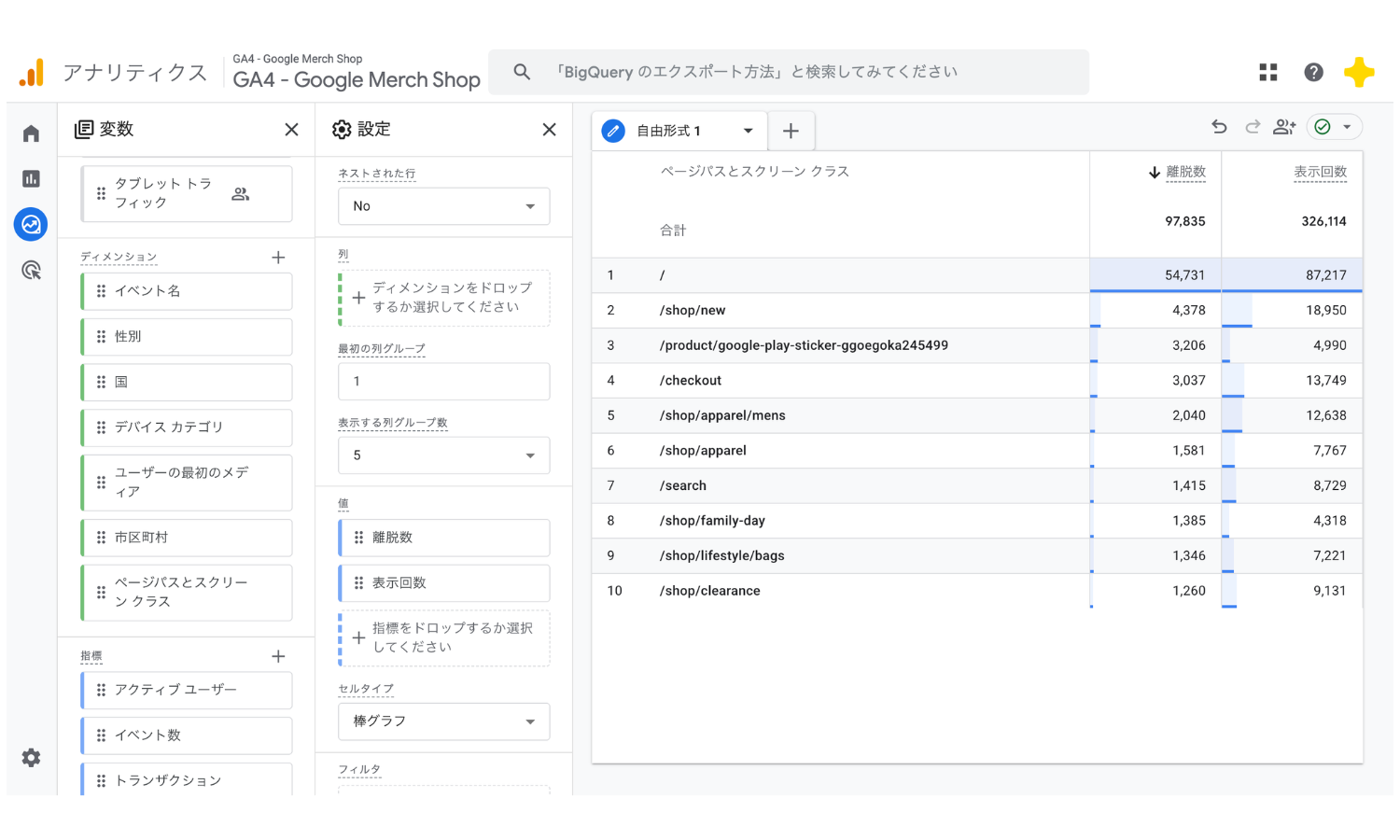Click the /shop/clearance row path
This screenshot has width=1400, height=840.
[709, 591]
